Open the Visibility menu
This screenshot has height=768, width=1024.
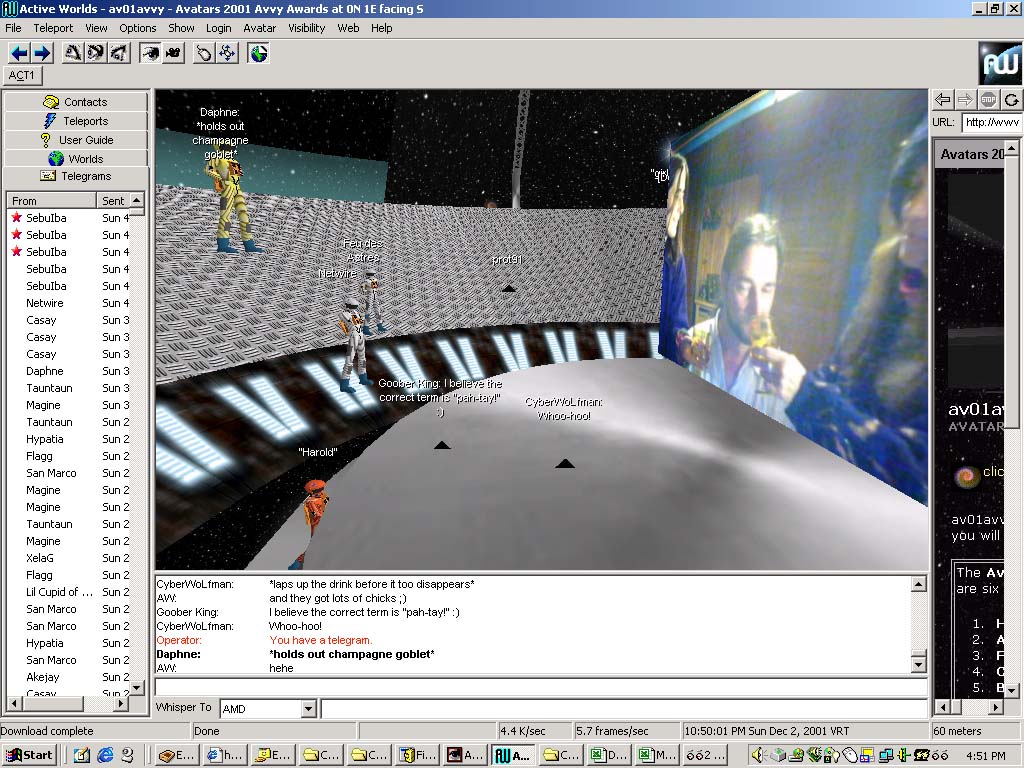click(x=307, y=28)
